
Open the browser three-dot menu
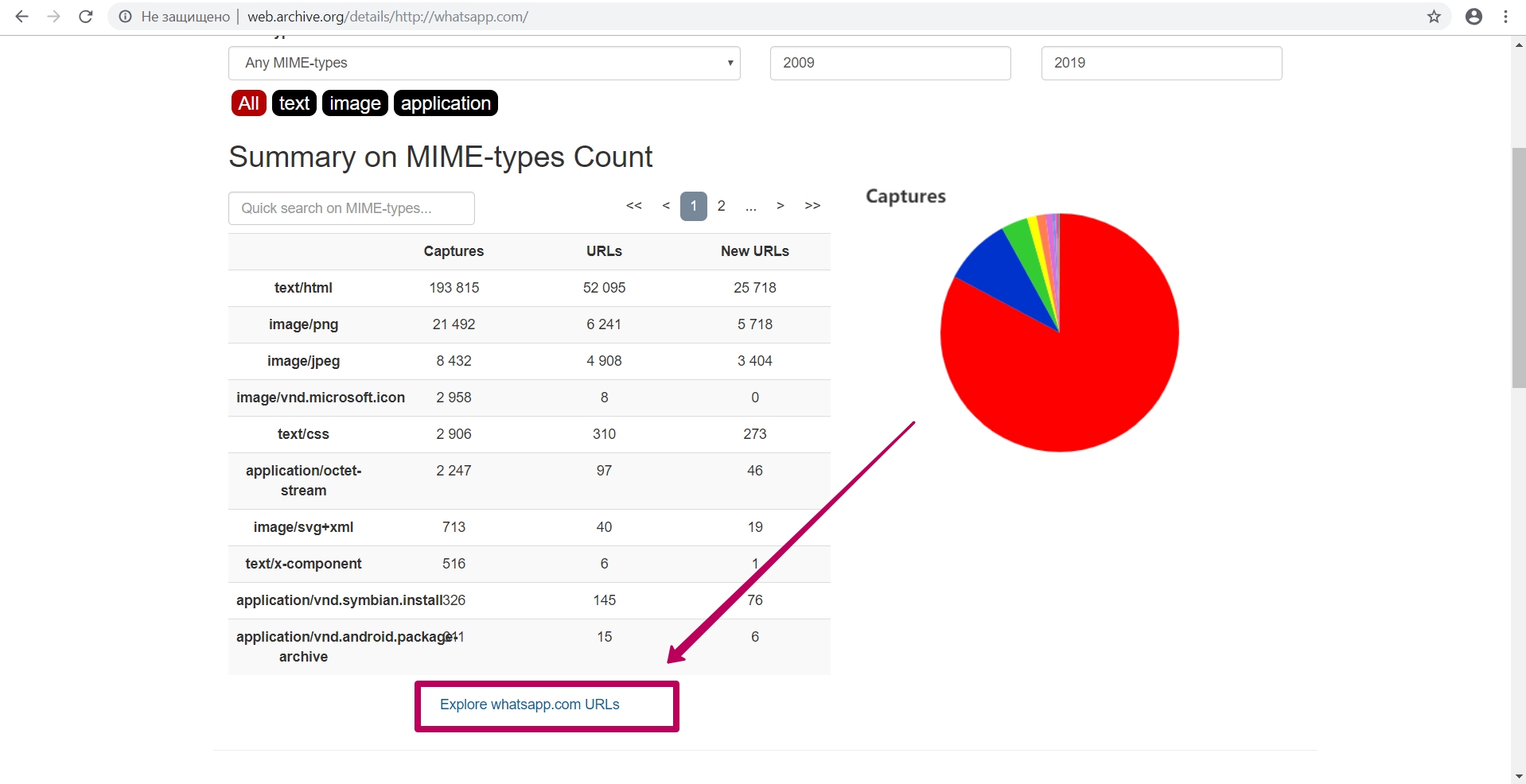tap(1505, 17)
